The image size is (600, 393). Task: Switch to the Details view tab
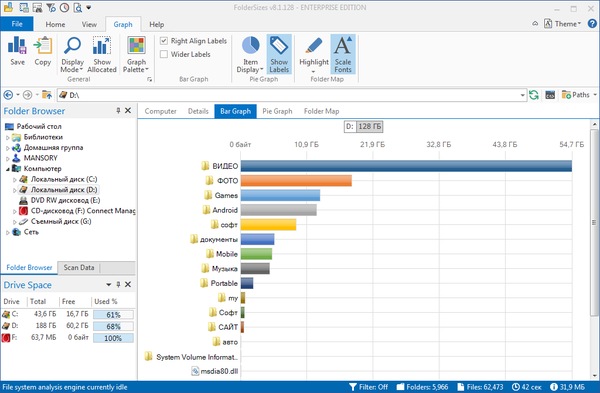tap(198, 111)
